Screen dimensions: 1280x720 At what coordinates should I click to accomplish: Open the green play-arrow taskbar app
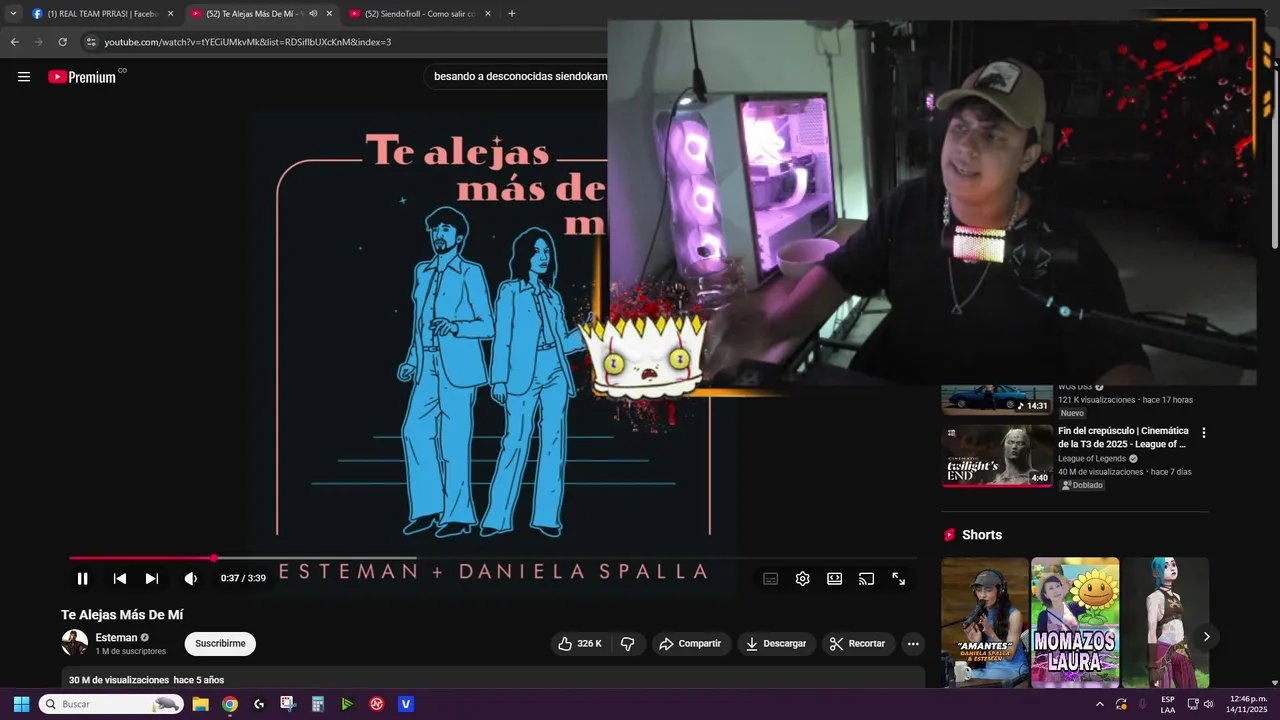pyautogui.click(x=347, y=704)
